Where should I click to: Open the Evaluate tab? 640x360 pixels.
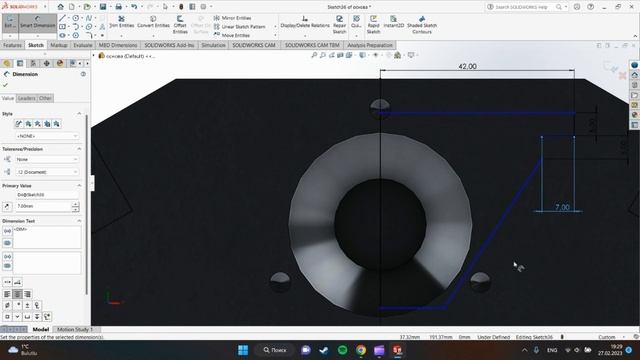[x=83, y=45]
